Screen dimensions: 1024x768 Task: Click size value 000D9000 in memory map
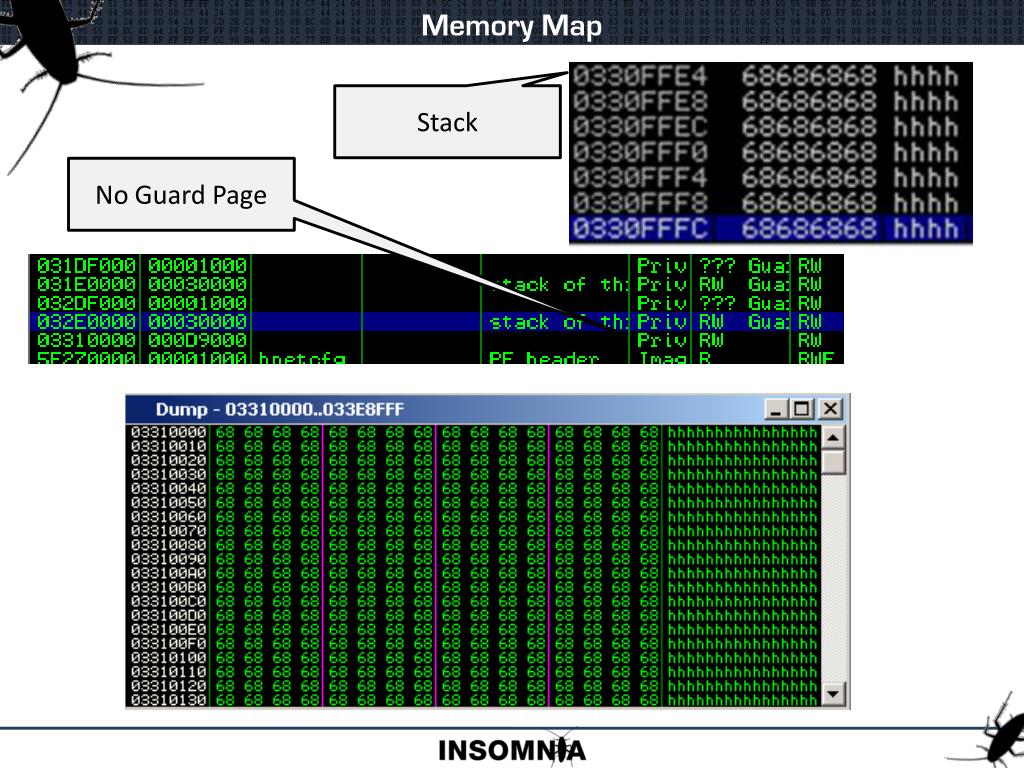pos(197,340)
